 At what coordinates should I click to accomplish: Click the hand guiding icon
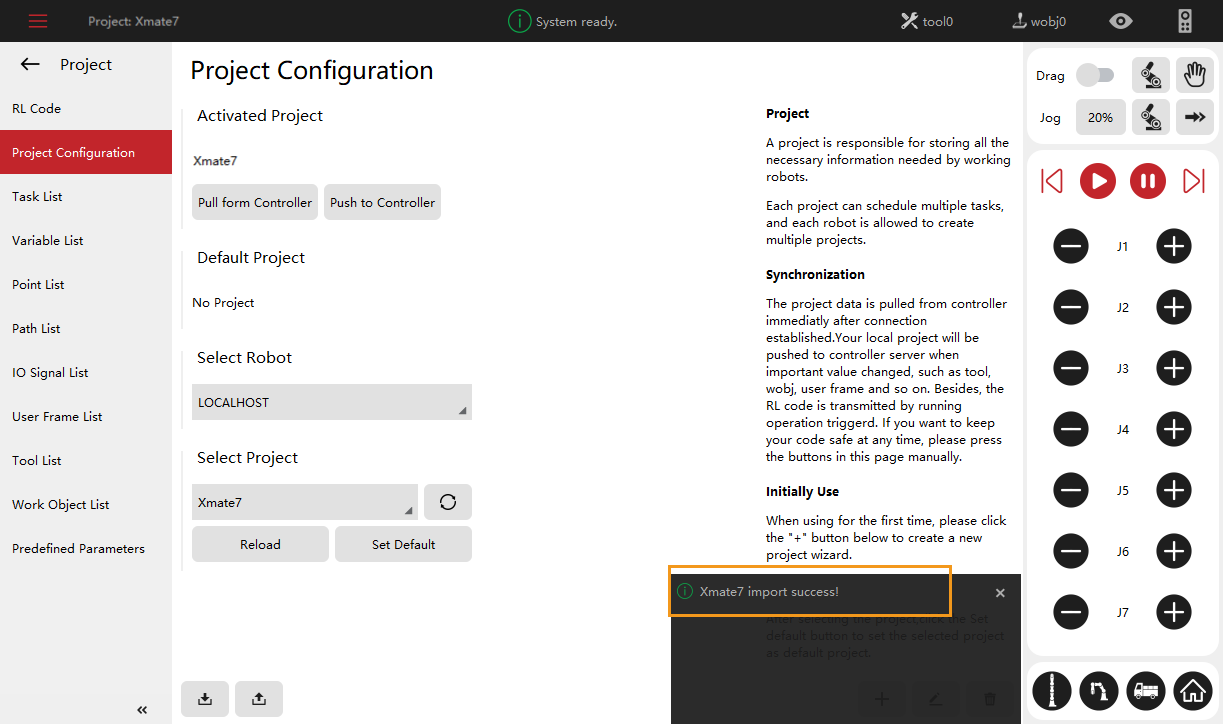pos(1193,75)
